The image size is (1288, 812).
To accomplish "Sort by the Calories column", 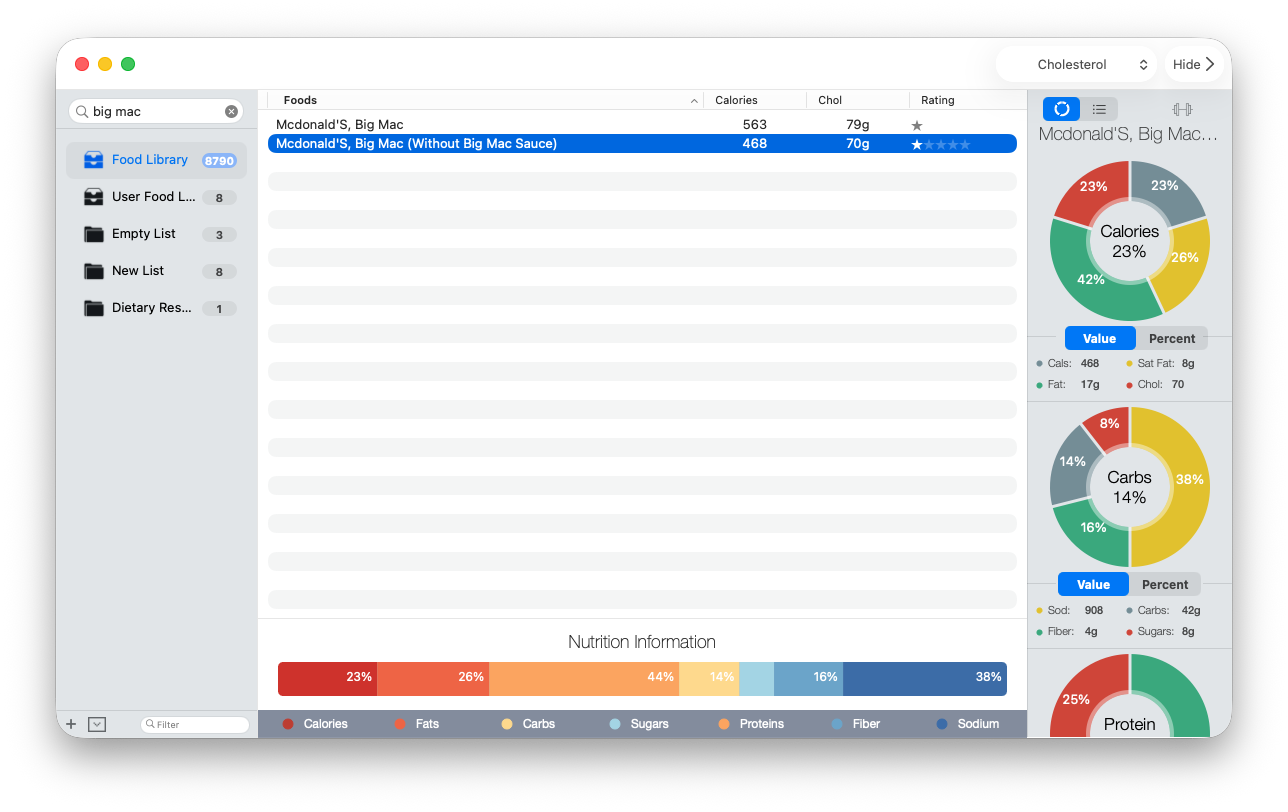I will [755, 100].
